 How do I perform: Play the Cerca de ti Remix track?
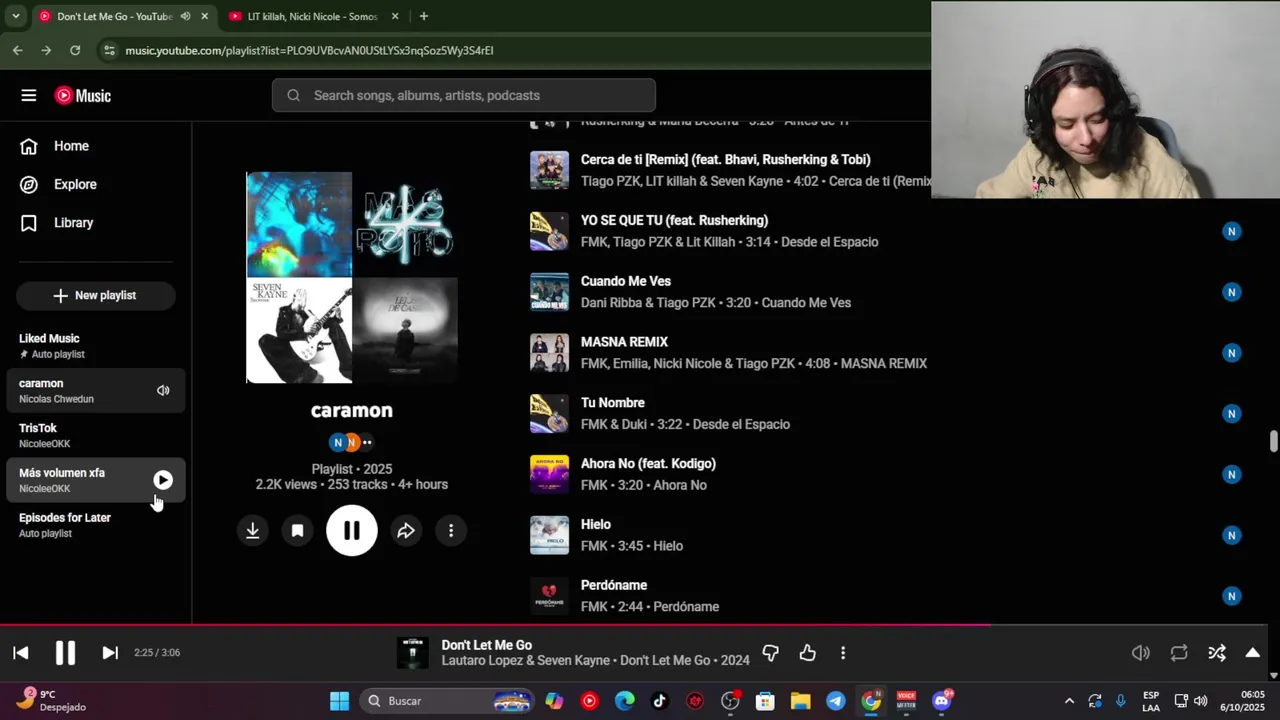click(x=726, y=159)
